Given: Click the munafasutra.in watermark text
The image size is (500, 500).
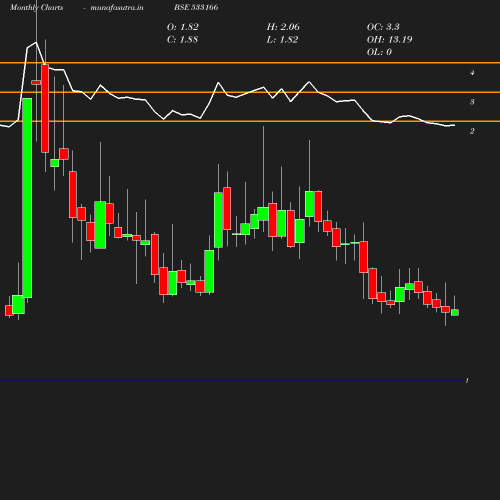Looking at the screenshot, I should pos(117,7).
